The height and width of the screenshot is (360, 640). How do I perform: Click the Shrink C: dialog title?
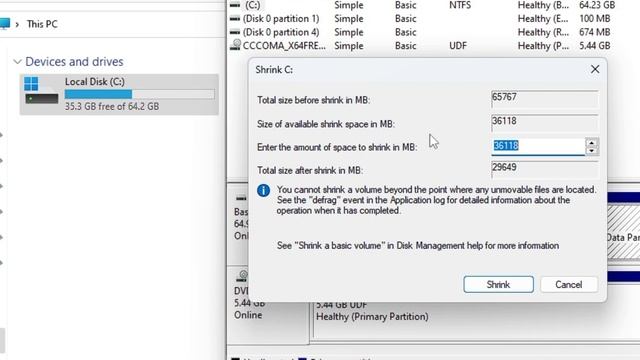click(274, 70)
